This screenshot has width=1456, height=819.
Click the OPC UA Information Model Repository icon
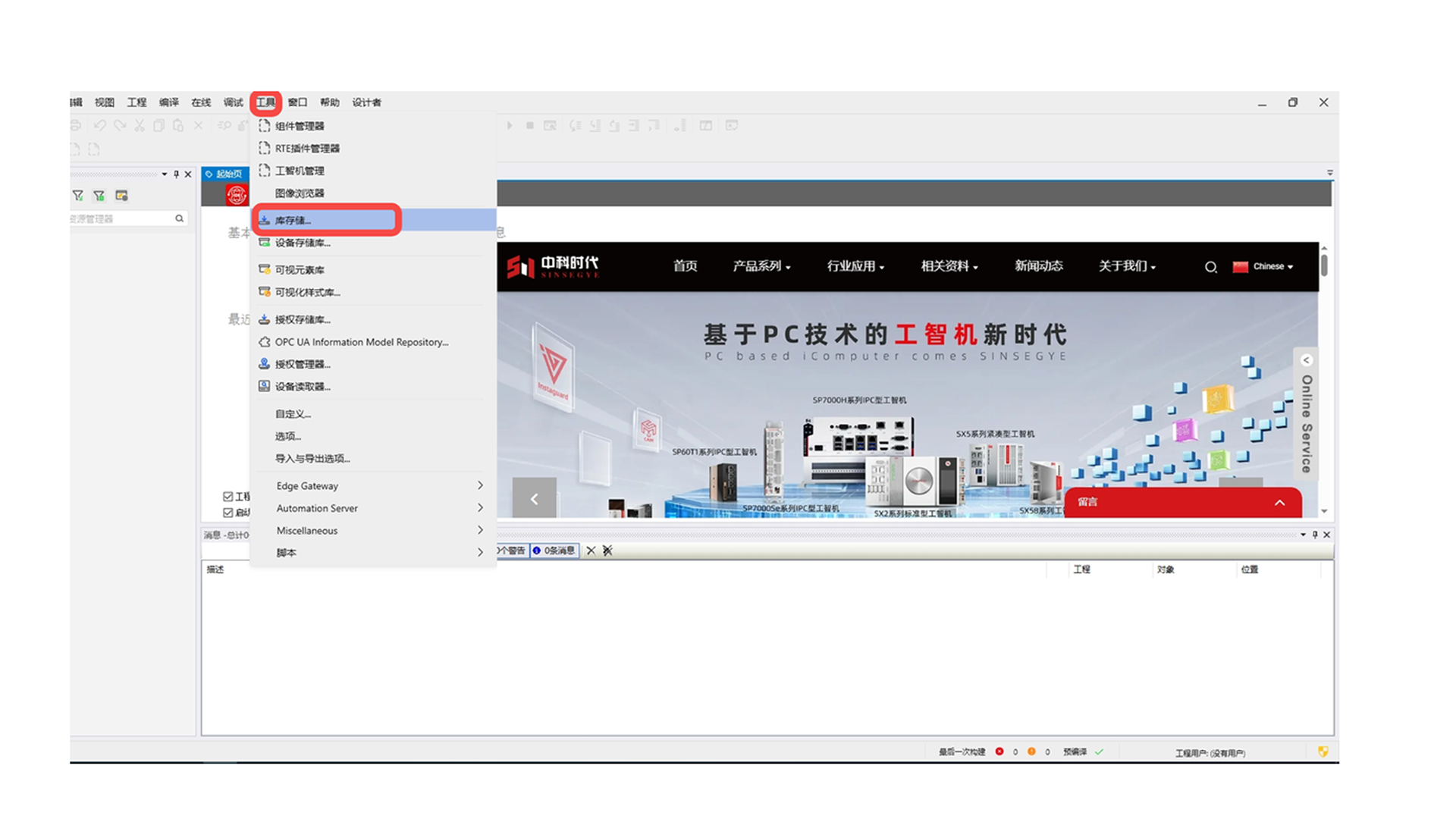(x=265, y=342)
